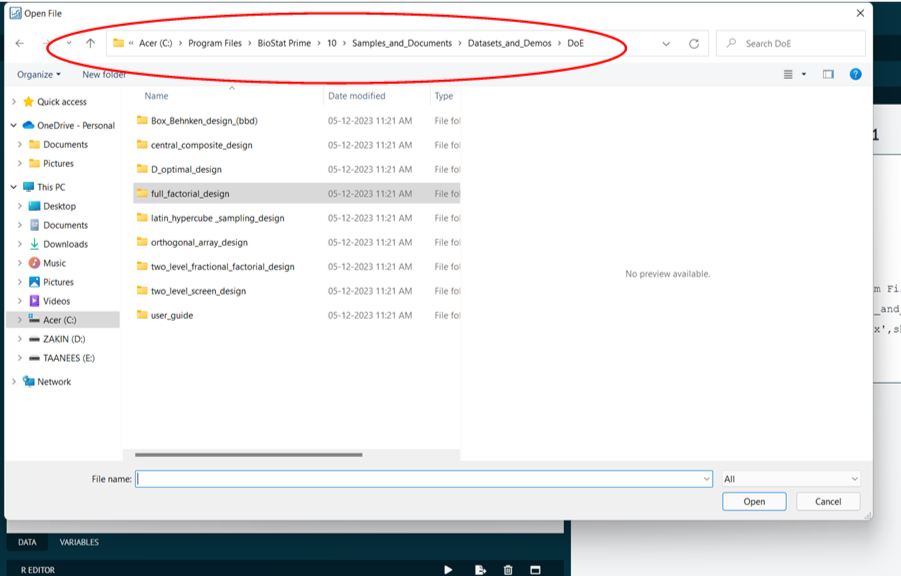Select Box_Behnken_design_(bbd) folder
Viewport: 901px width, 576px height.
click(297, 121)
